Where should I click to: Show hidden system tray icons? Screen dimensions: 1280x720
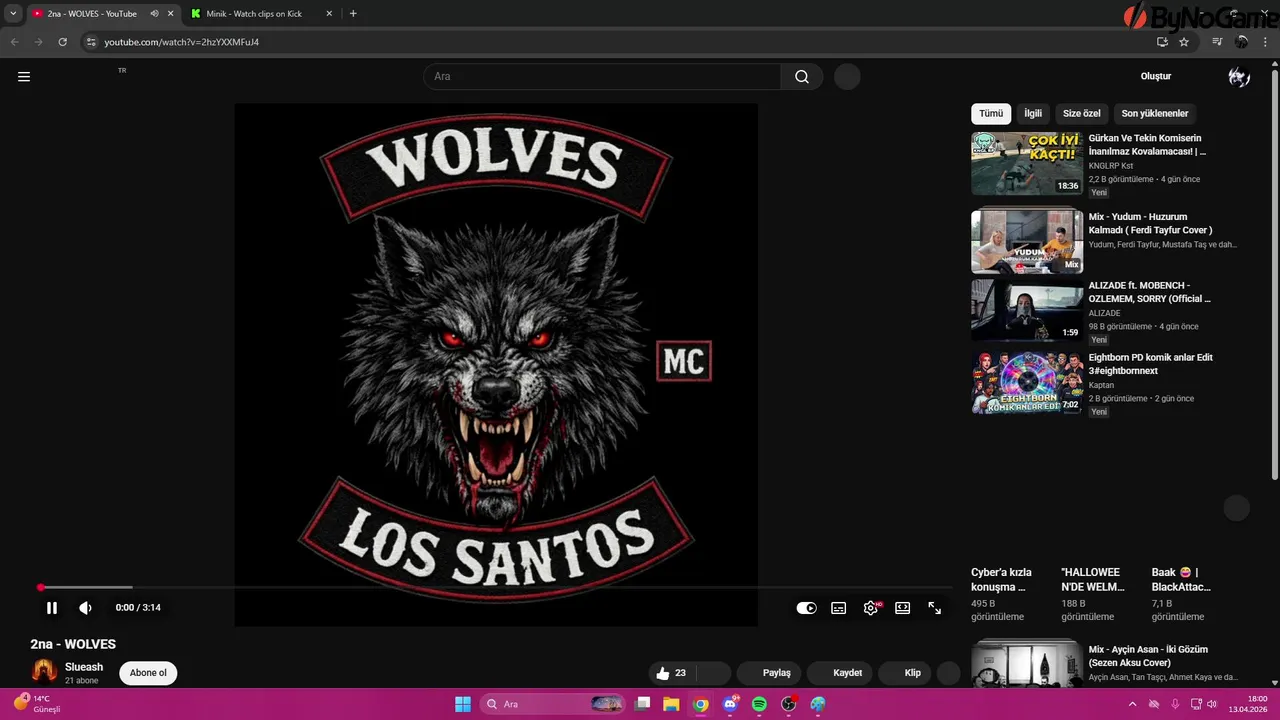(x=1133, y=704)
